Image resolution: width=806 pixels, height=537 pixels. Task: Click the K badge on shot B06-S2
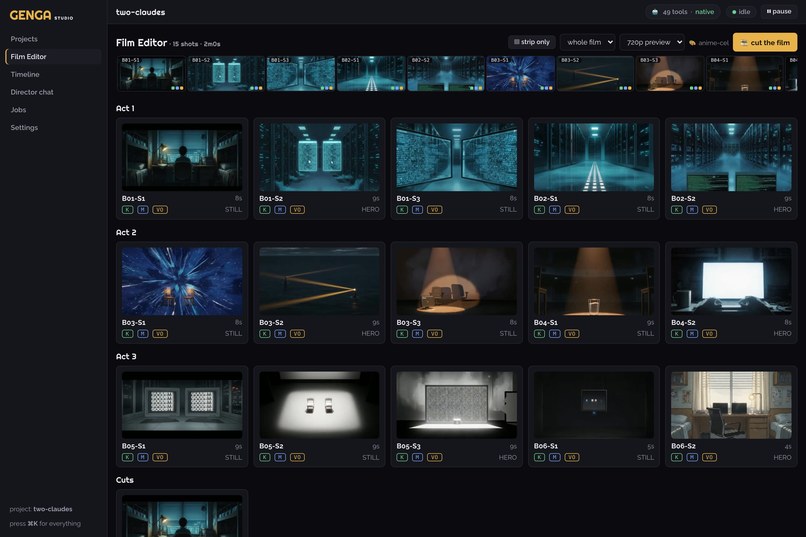tap(676, 457)
